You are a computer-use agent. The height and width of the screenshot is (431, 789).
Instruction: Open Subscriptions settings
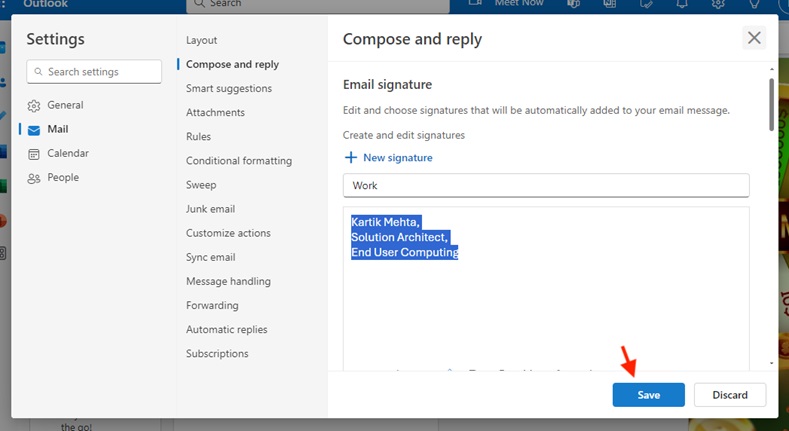pos(217,354)
